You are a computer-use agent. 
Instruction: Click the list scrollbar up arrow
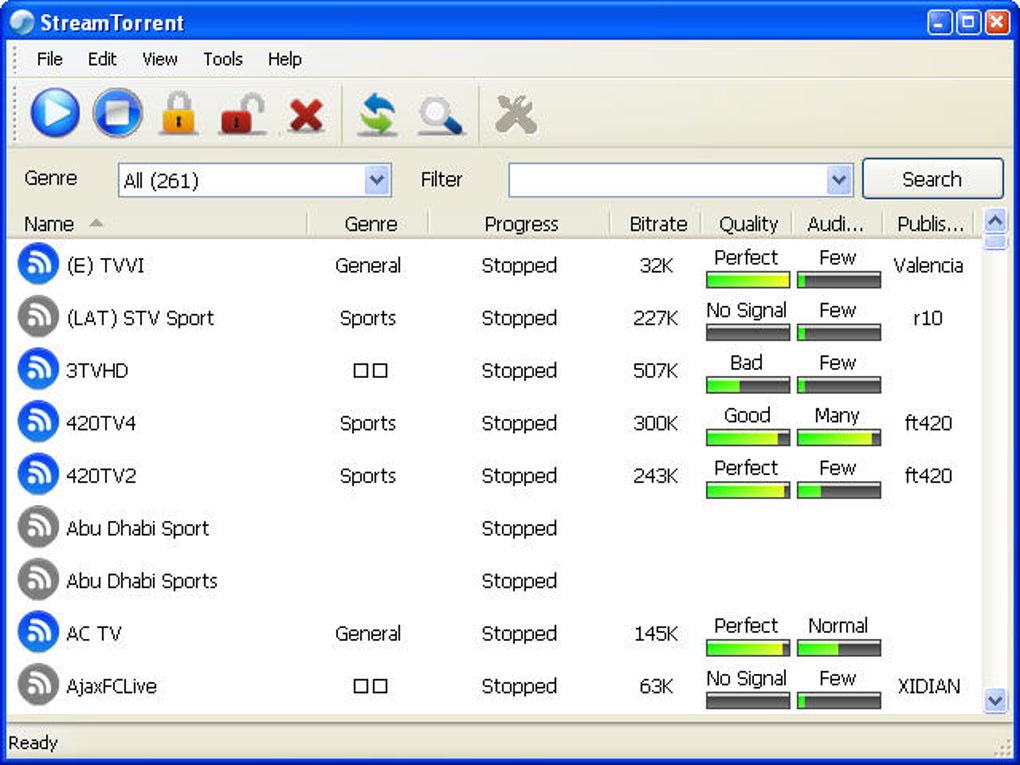click(x=995, y=222)
